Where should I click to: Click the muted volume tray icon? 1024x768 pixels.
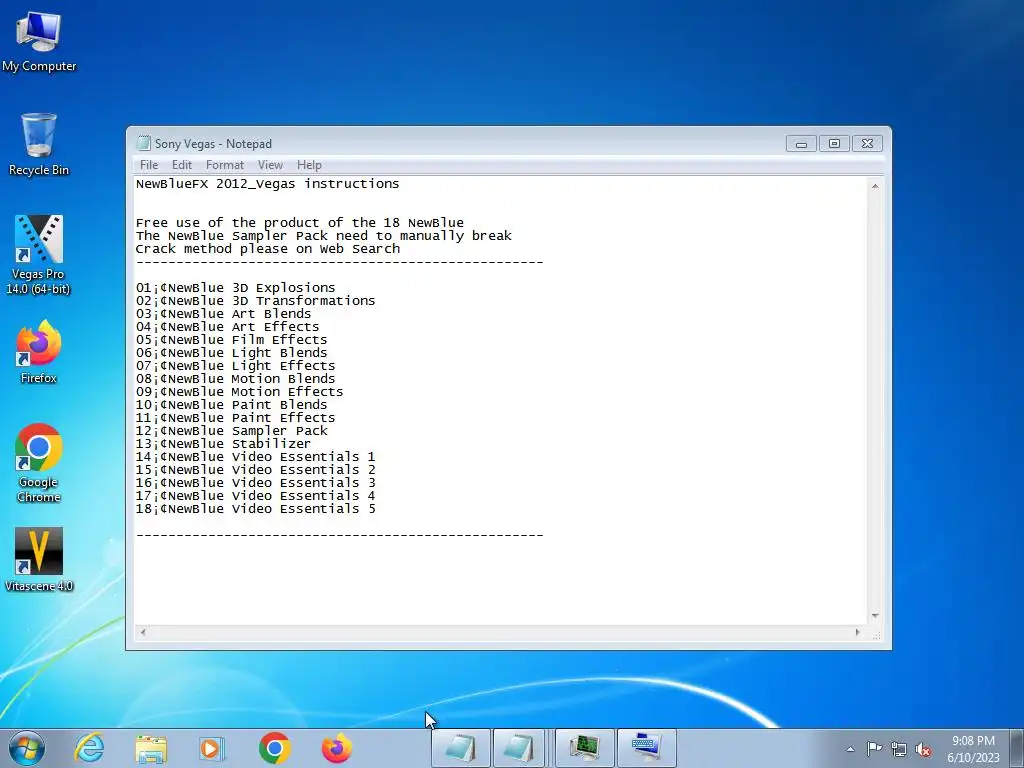pyautogui.click(x=923, y=749)
